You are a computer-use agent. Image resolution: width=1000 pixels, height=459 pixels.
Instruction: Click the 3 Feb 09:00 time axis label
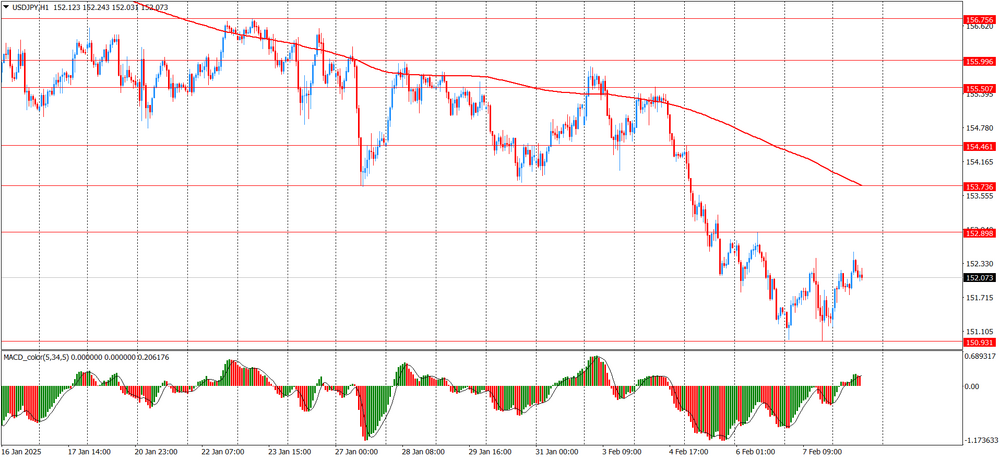coord(622,451)
